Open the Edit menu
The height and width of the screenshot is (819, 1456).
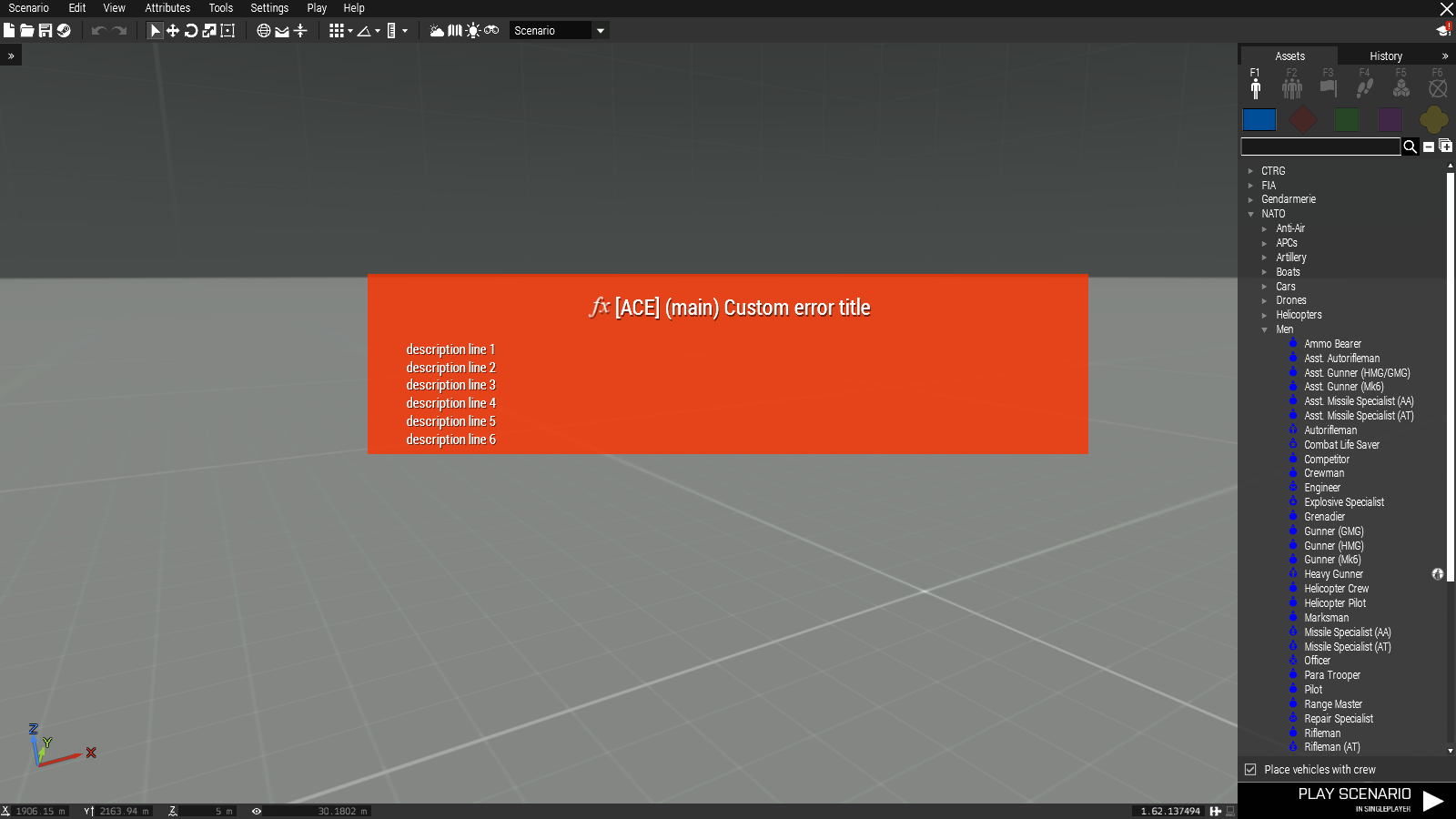pyautogui.click(x=77, y=8)
